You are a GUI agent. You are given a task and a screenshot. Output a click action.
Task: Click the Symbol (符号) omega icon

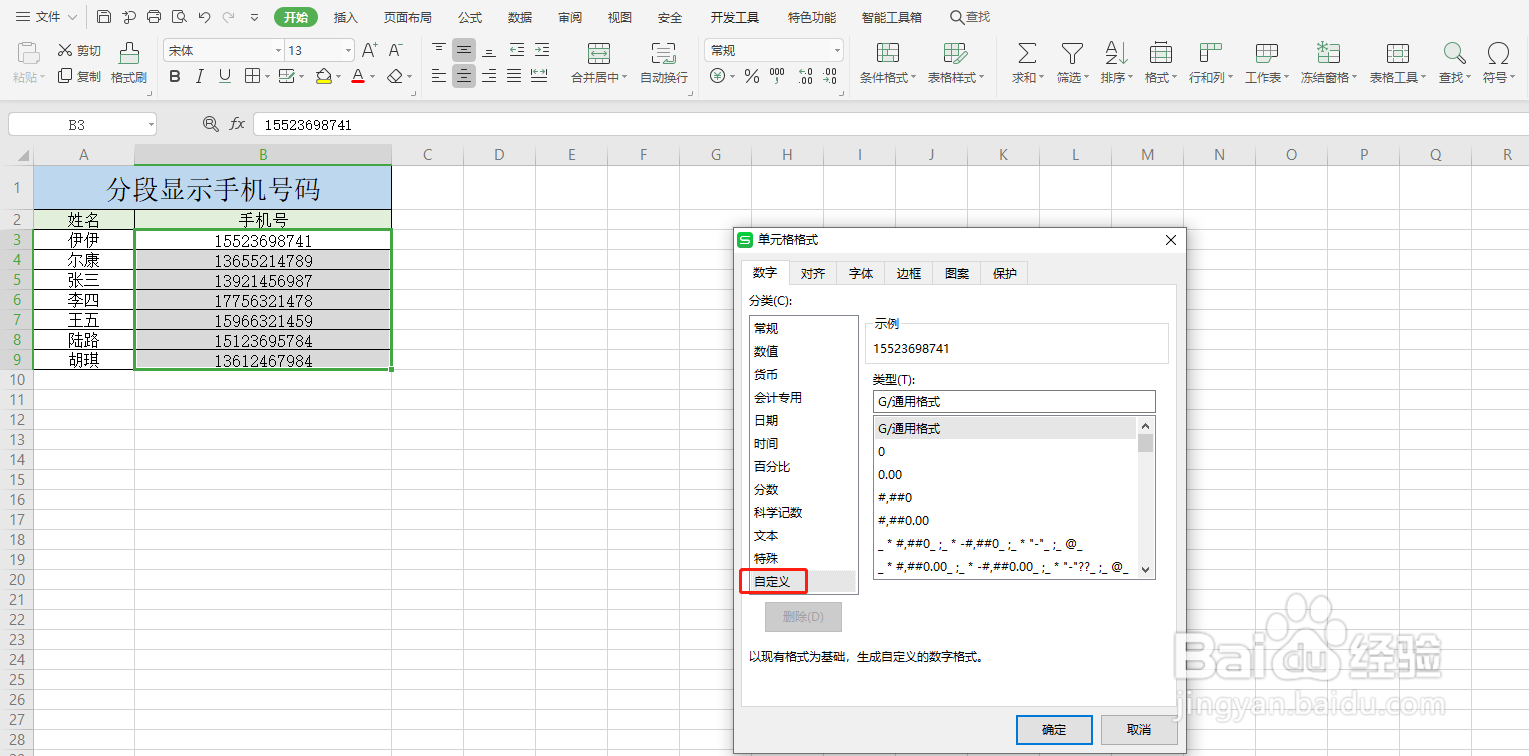click(x=1498, y=53)
